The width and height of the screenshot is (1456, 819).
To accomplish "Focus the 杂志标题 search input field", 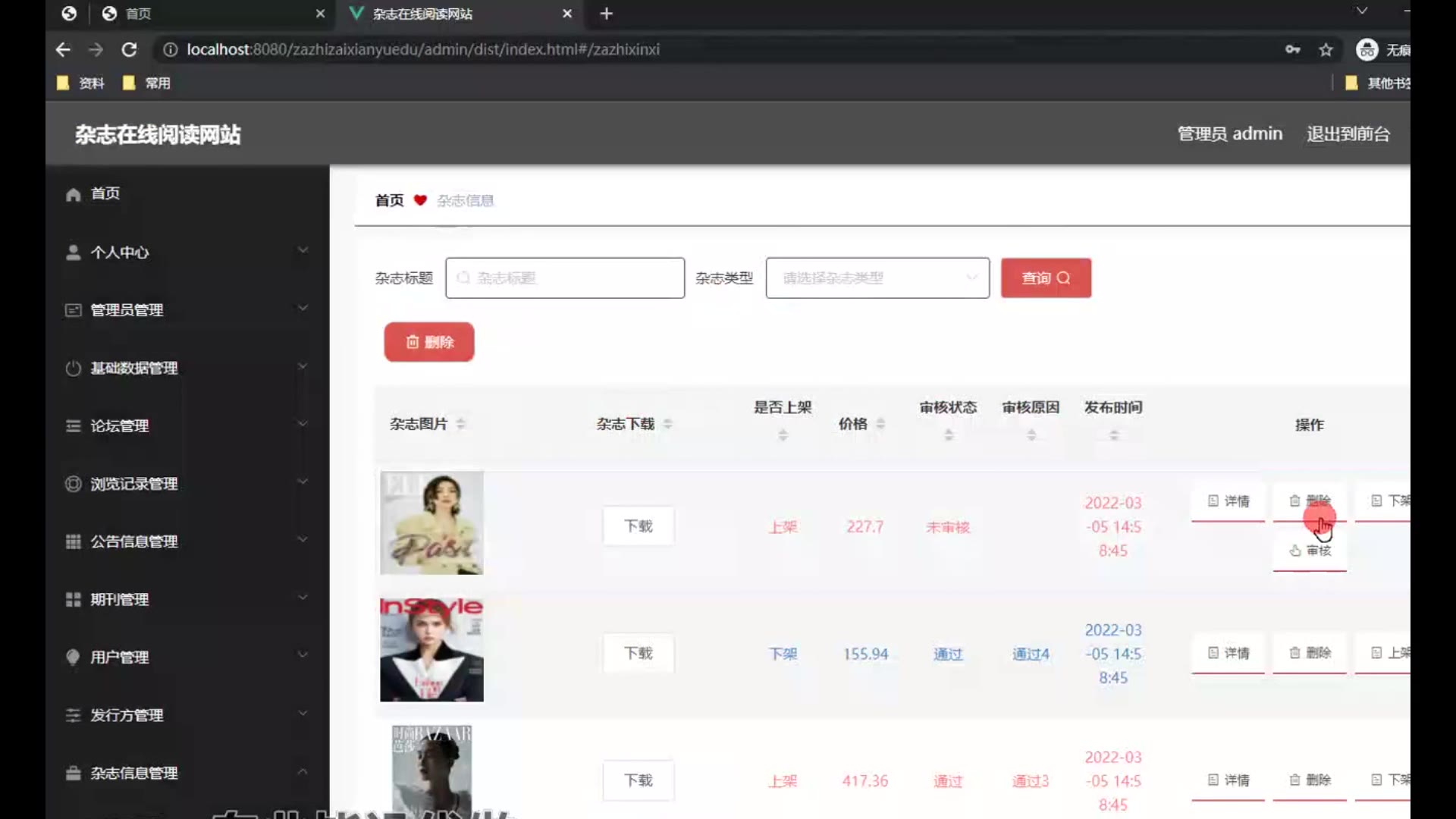I will [565, 278].
